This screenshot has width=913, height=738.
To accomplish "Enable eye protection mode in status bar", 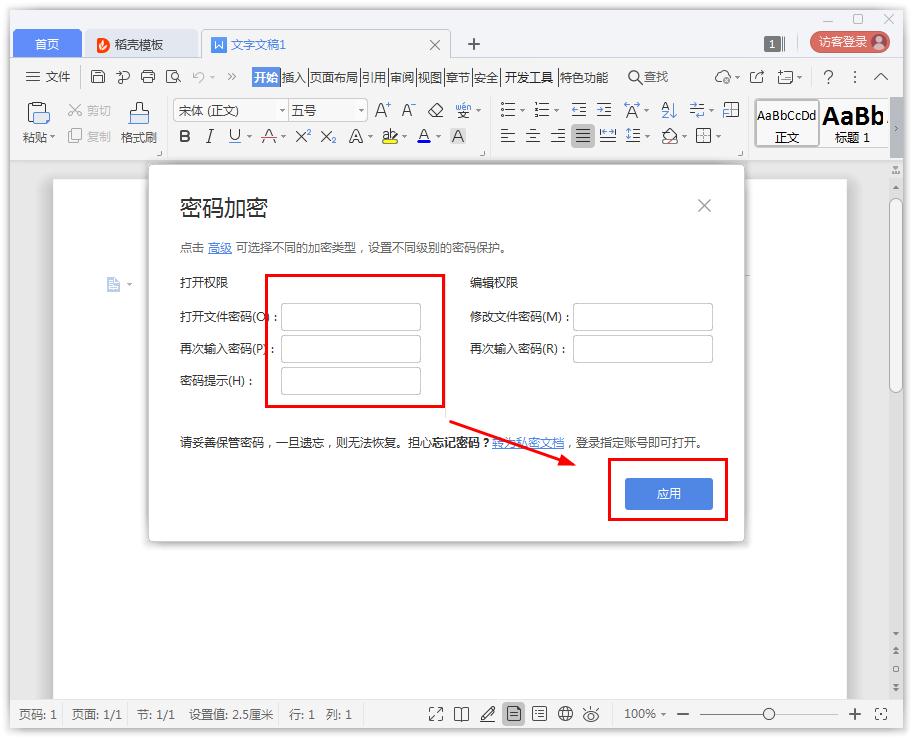I will tap(592, 714).
